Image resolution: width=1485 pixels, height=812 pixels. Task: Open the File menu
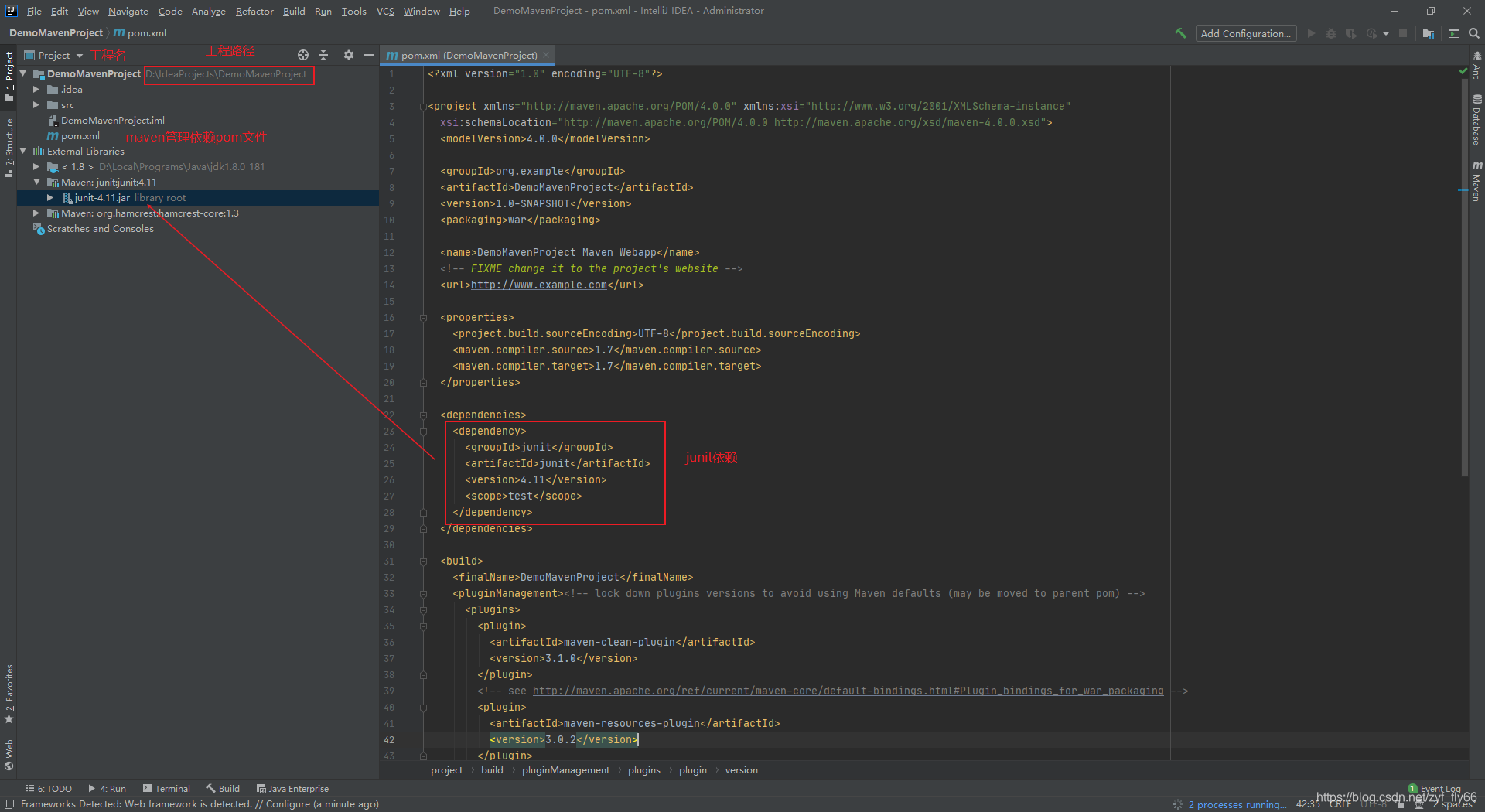point(34,11)
